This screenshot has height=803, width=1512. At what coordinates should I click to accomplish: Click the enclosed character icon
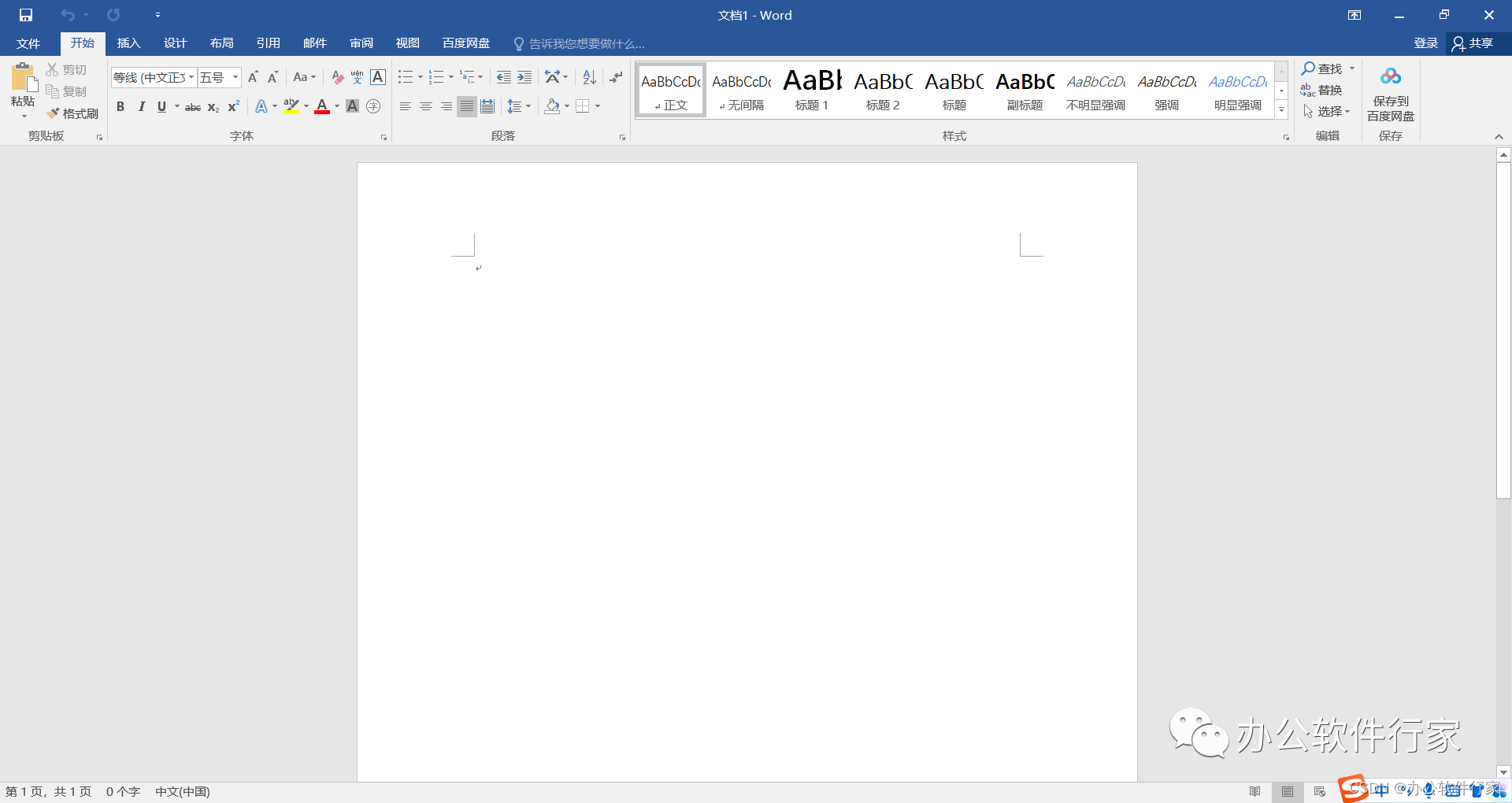(x=373, y=106)
